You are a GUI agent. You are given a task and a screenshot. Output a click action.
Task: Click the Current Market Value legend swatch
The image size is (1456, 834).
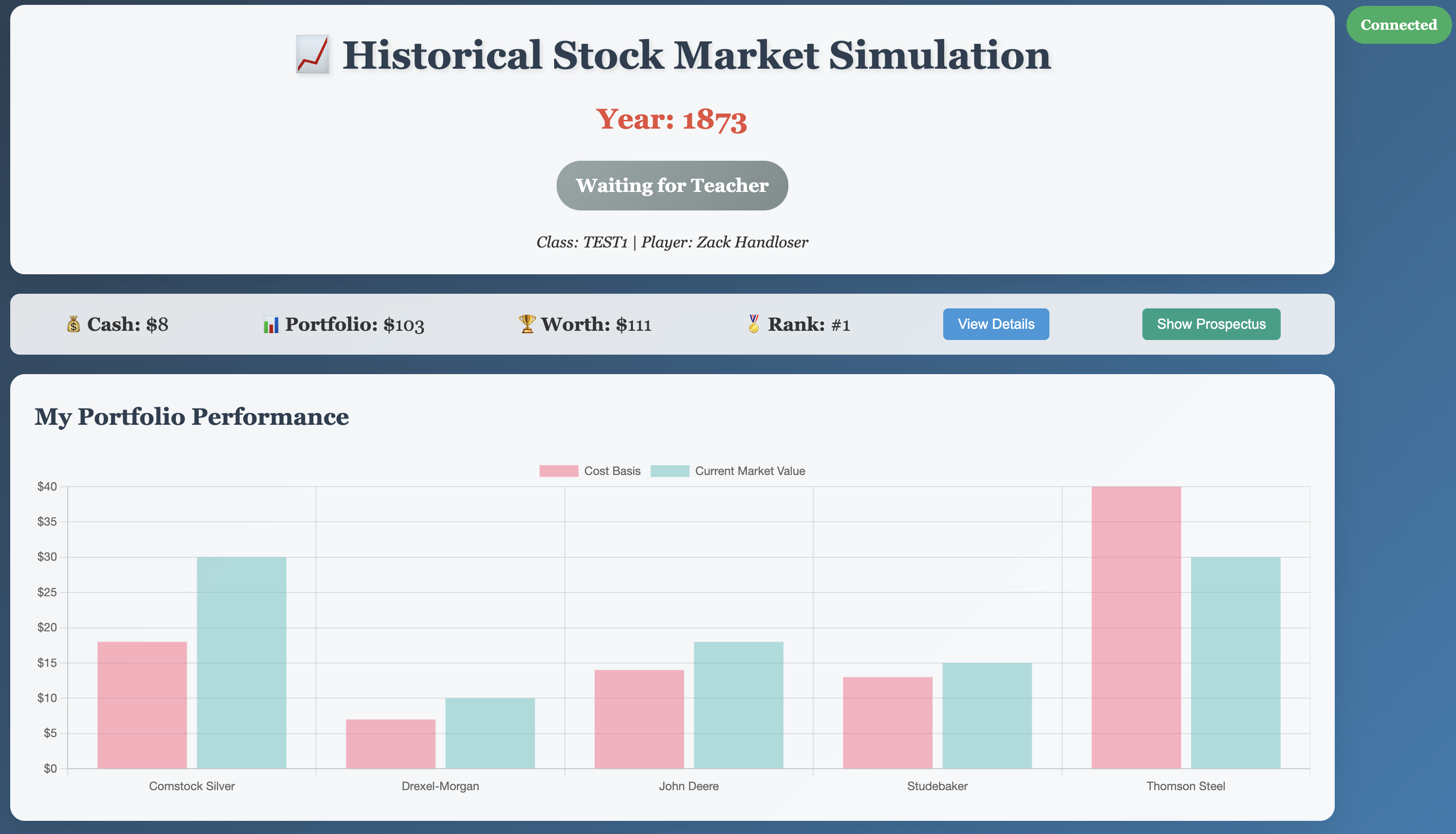coord(670,471)
